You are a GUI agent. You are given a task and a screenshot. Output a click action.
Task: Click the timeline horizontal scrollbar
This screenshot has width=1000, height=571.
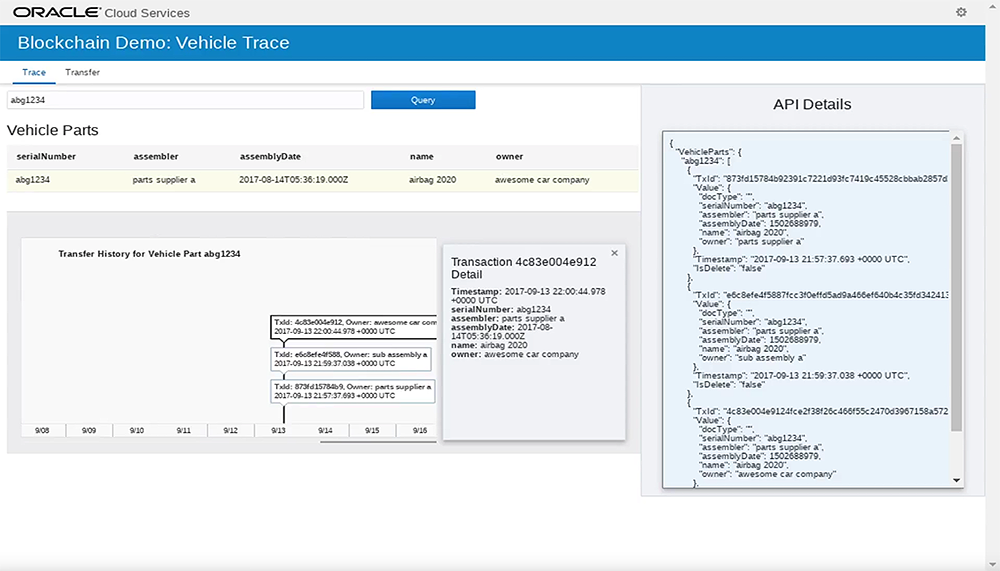click(378, 441)
